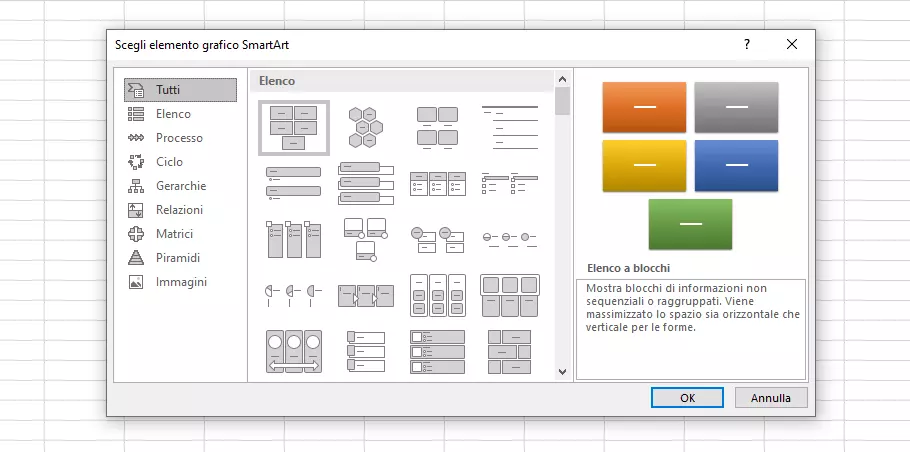Close the SmartArt dialog with the X
This screenshot has height=452, width=910.
pyautogui.click(x=792, y=44)
